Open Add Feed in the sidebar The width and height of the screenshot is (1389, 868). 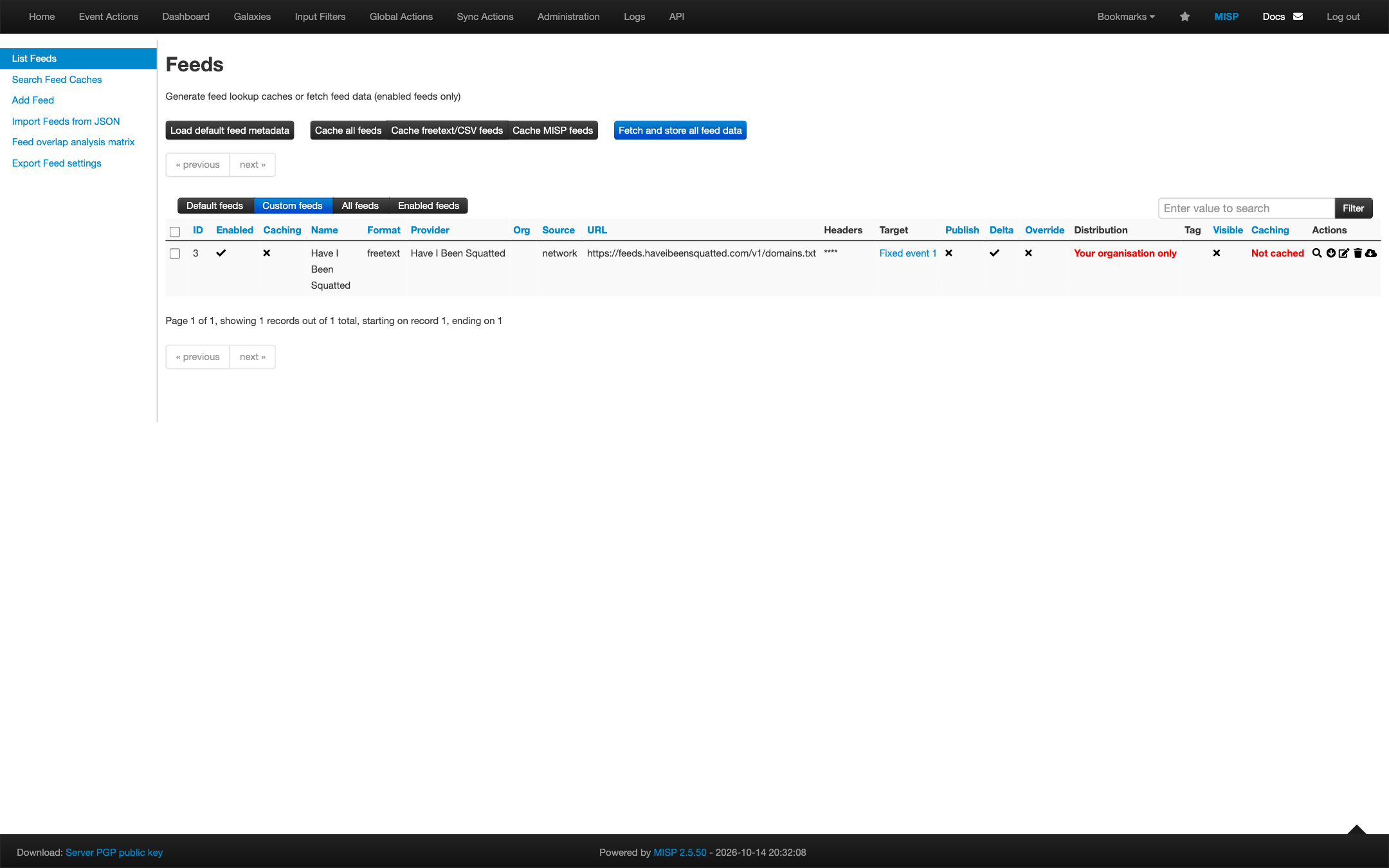[x=33, y=100]
